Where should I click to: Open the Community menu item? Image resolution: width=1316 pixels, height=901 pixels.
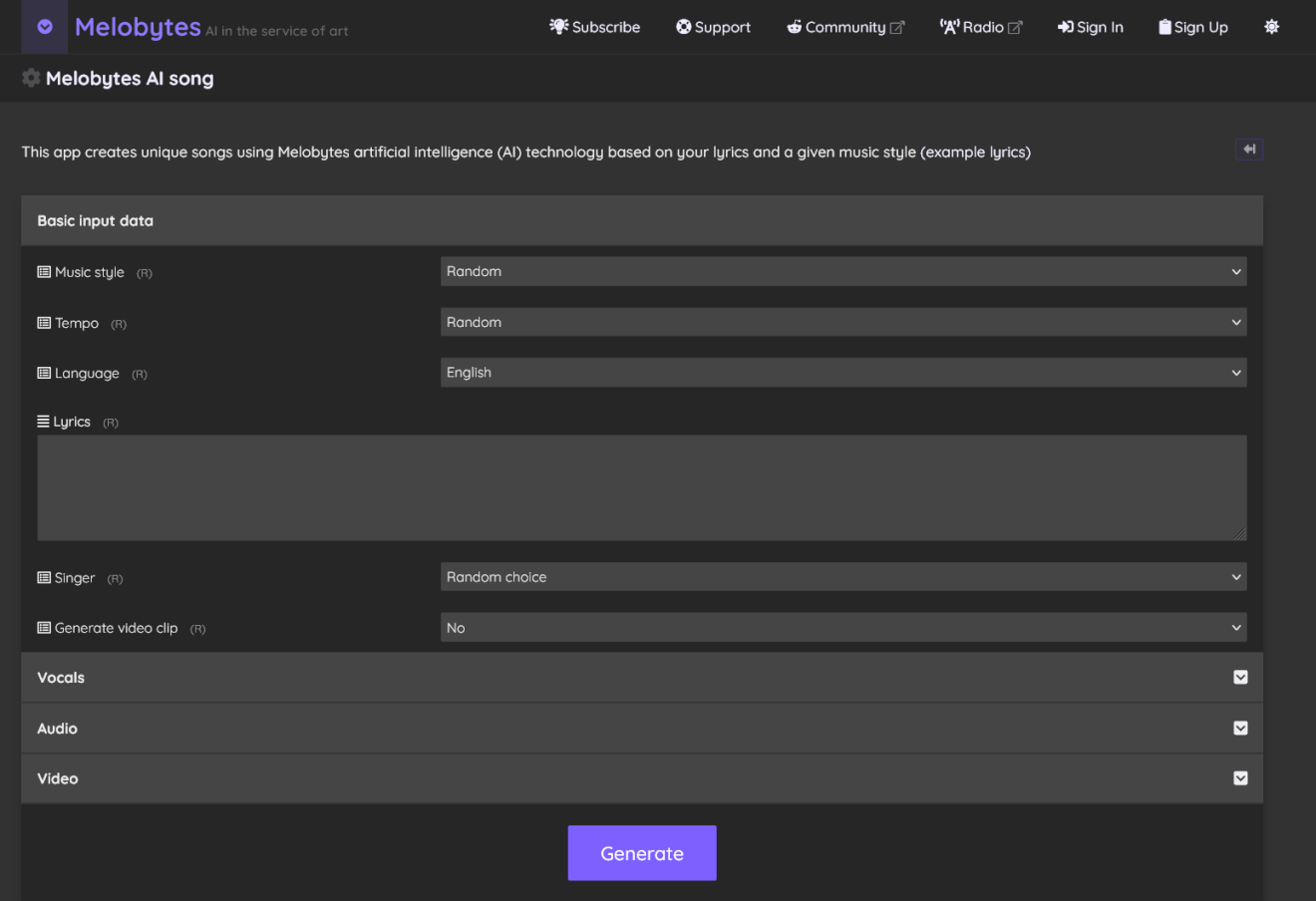[843, 27]
